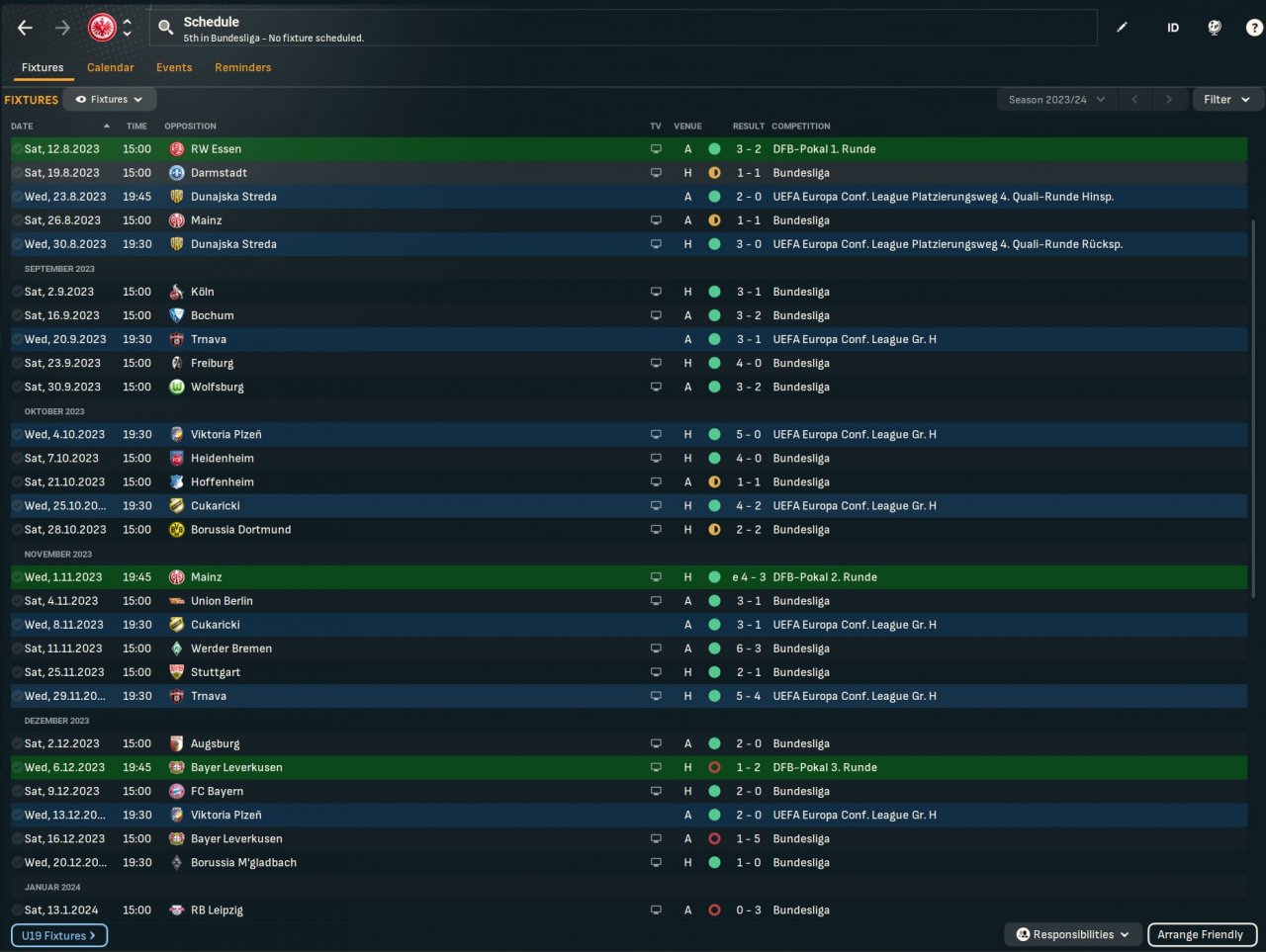The height and width of the screenshot is (952, 1266).
Task: Click the back navigation arrow
Action: (x=26, y=28)
